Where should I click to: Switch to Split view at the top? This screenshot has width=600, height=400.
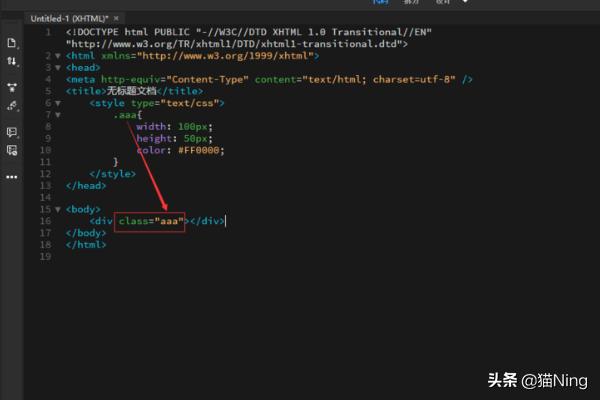coord(410,3)
